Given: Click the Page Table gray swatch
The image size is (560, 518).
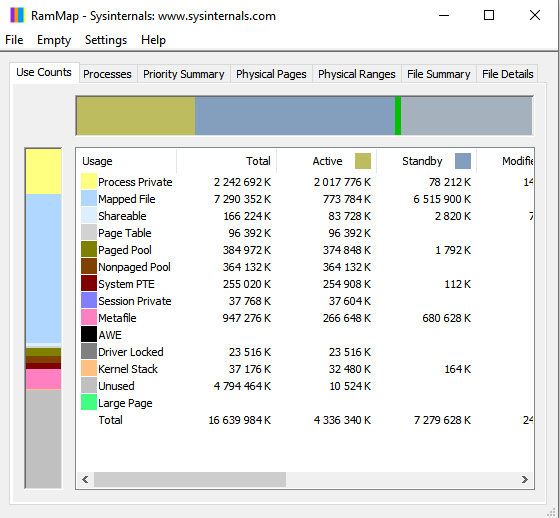Looking at the screenshot, I should tap(89, 232).
